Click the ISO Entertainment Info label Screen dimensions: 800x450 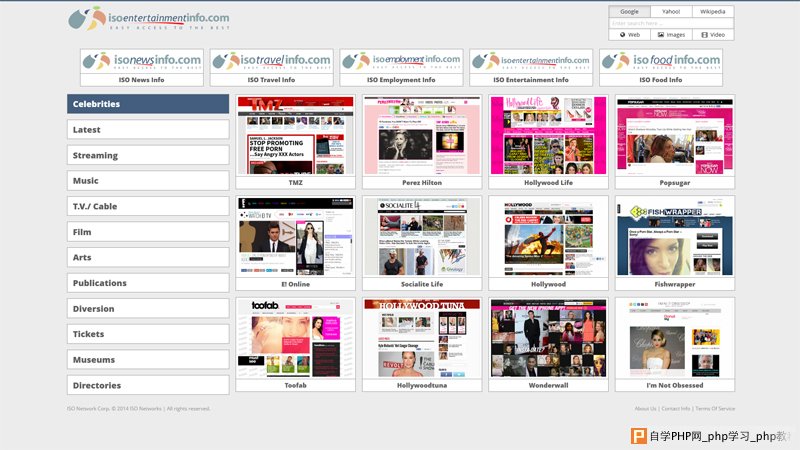[x=531, y=80]
